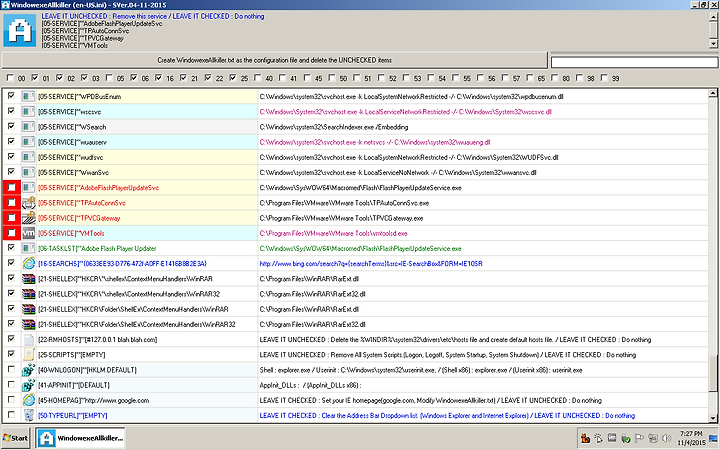Click WinRAR icon in HKCR\*\shellex WinRAR row
Image resolution: width=720 pixels, height=450 pixels.
pos(28,278)
